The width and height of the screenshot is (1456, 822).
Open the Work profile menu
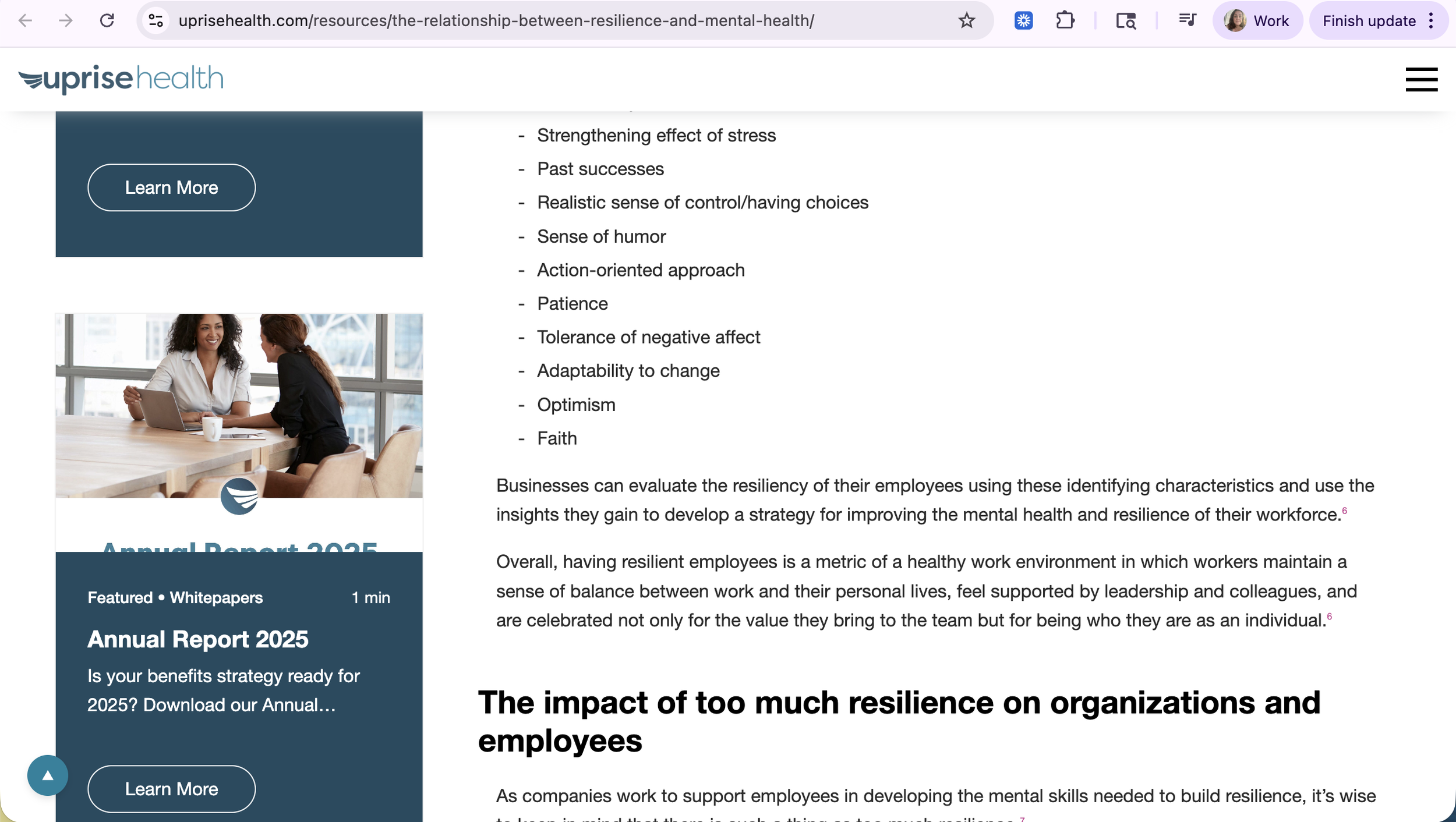pos(1257,21)
